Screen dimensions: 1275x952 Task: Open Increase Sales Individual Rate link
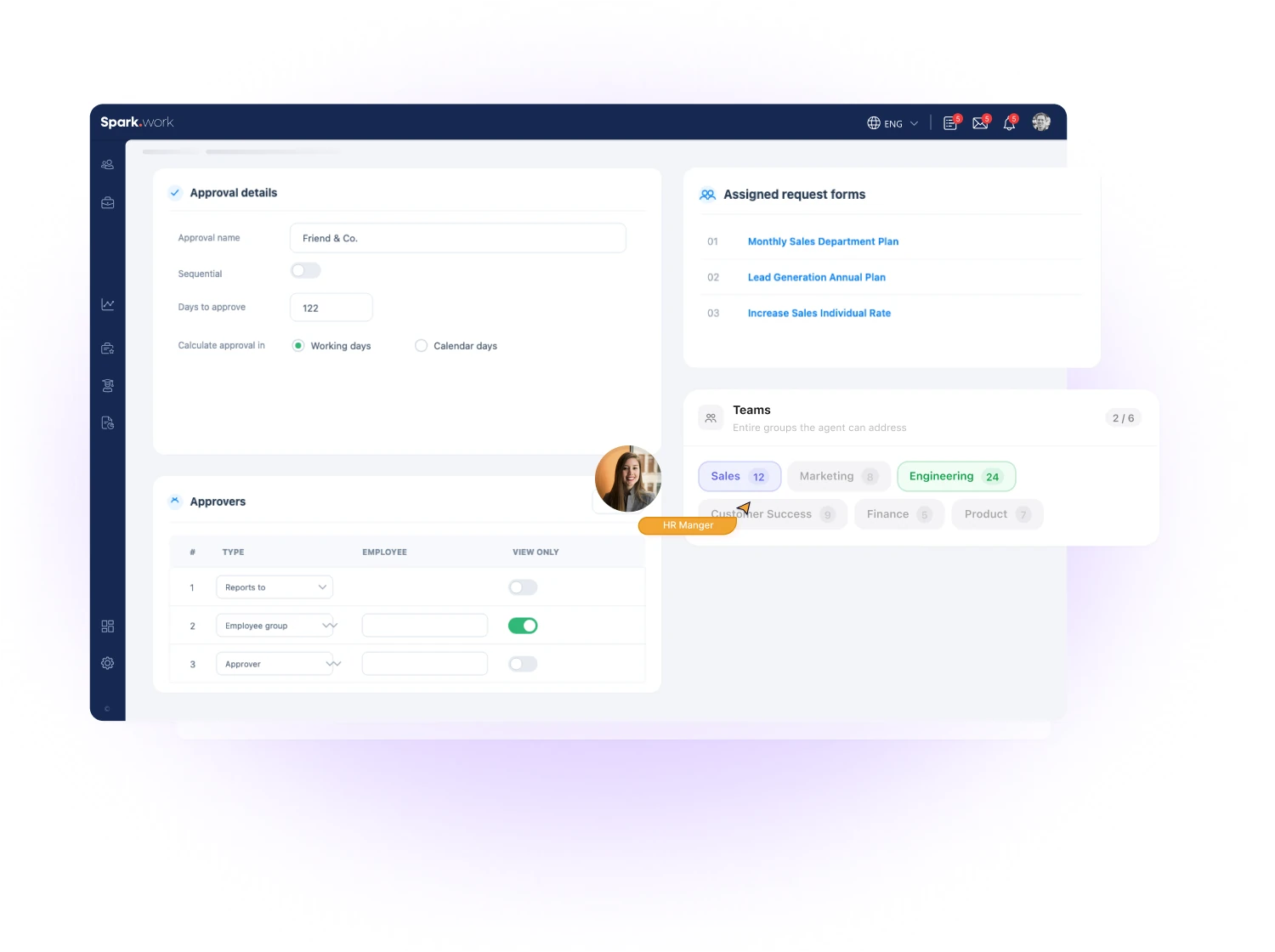coord(819,314)
